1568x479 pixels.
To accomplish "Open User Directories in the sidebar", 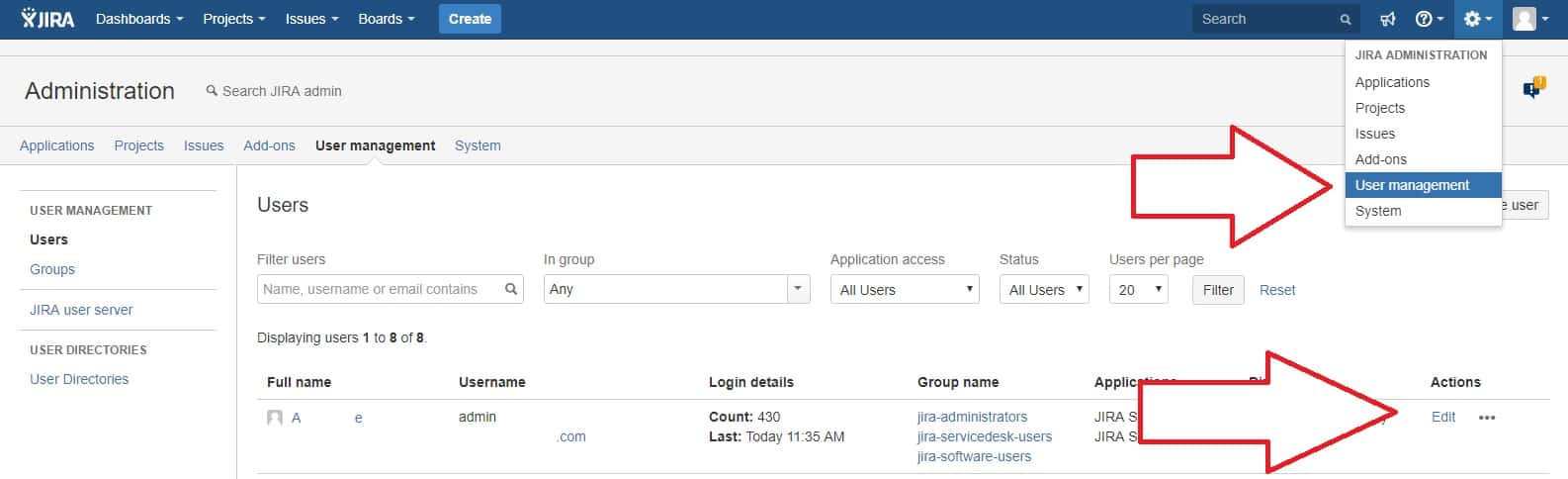I will coord(79,379).
